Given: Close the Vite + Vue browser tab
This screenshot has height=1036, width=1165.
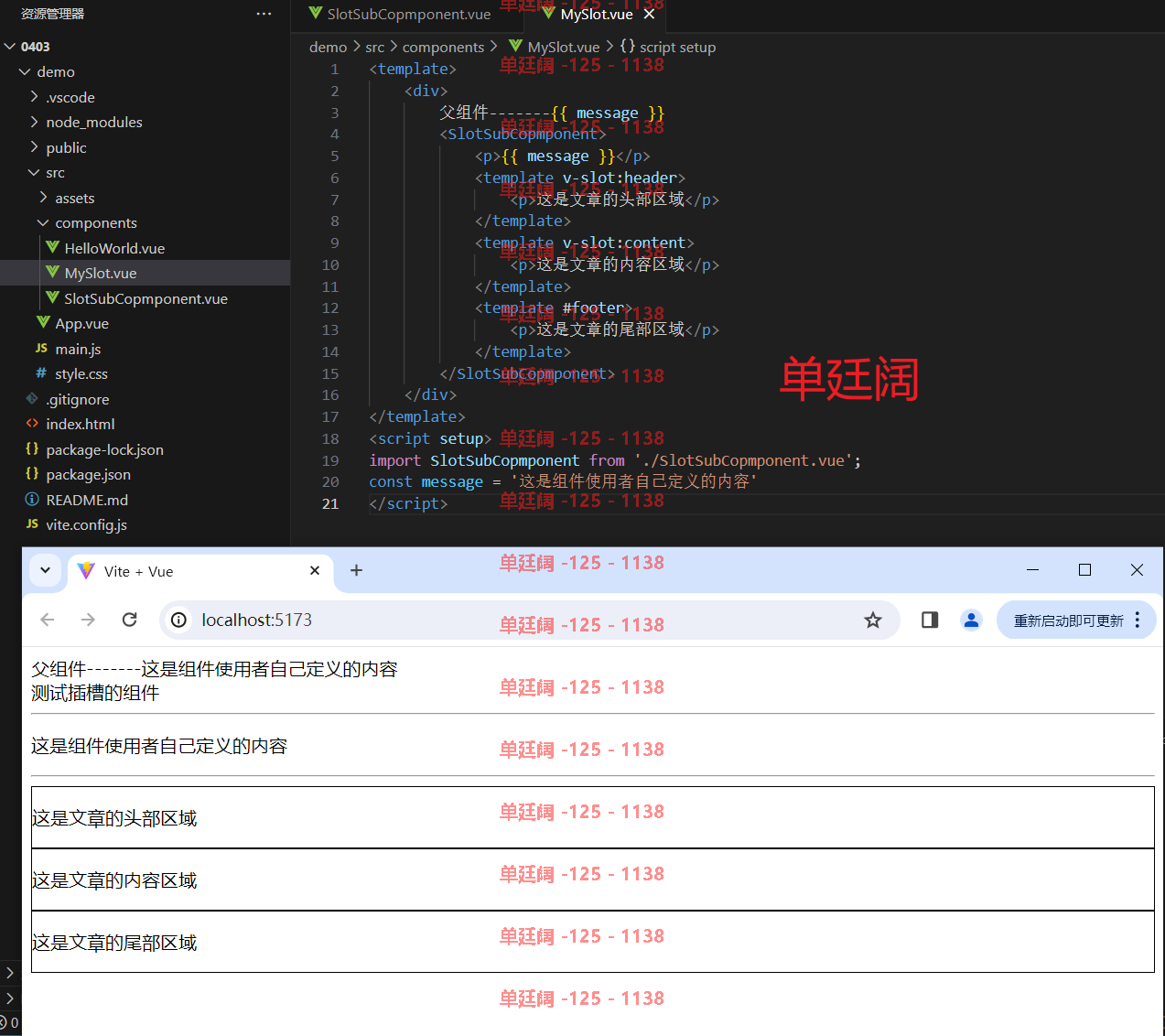Looking at the screenshot, I should coord(315,570).
